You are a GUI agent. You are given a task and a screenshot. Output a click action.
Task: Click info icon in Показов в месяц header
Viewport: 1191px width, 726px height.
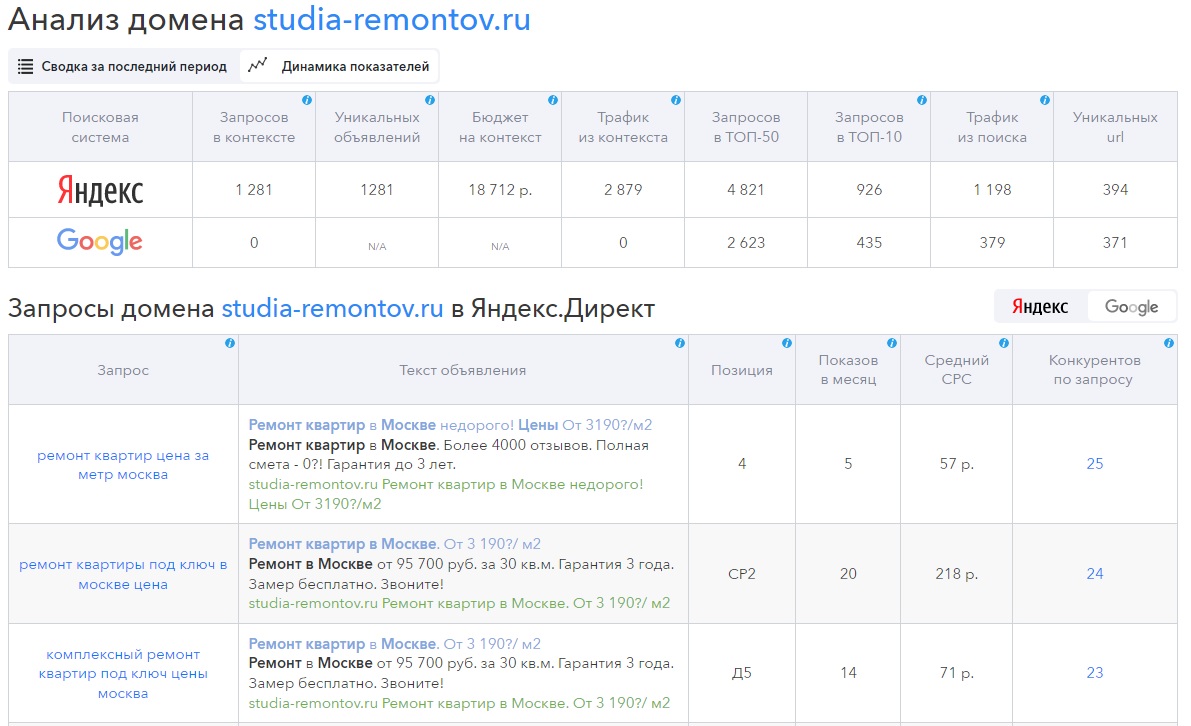coord(892,343)
